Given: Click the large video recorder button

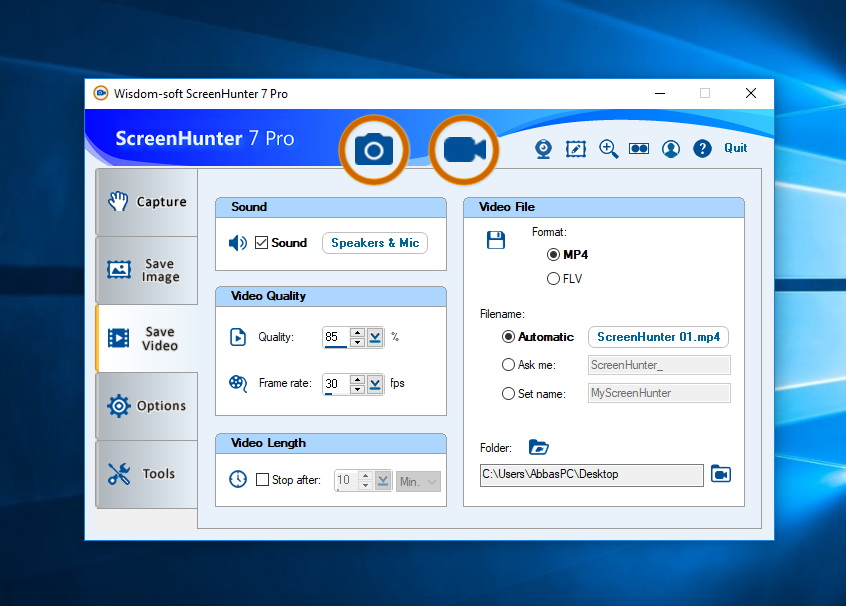Looking at the screenshot, I should click(x=464, y=150).
